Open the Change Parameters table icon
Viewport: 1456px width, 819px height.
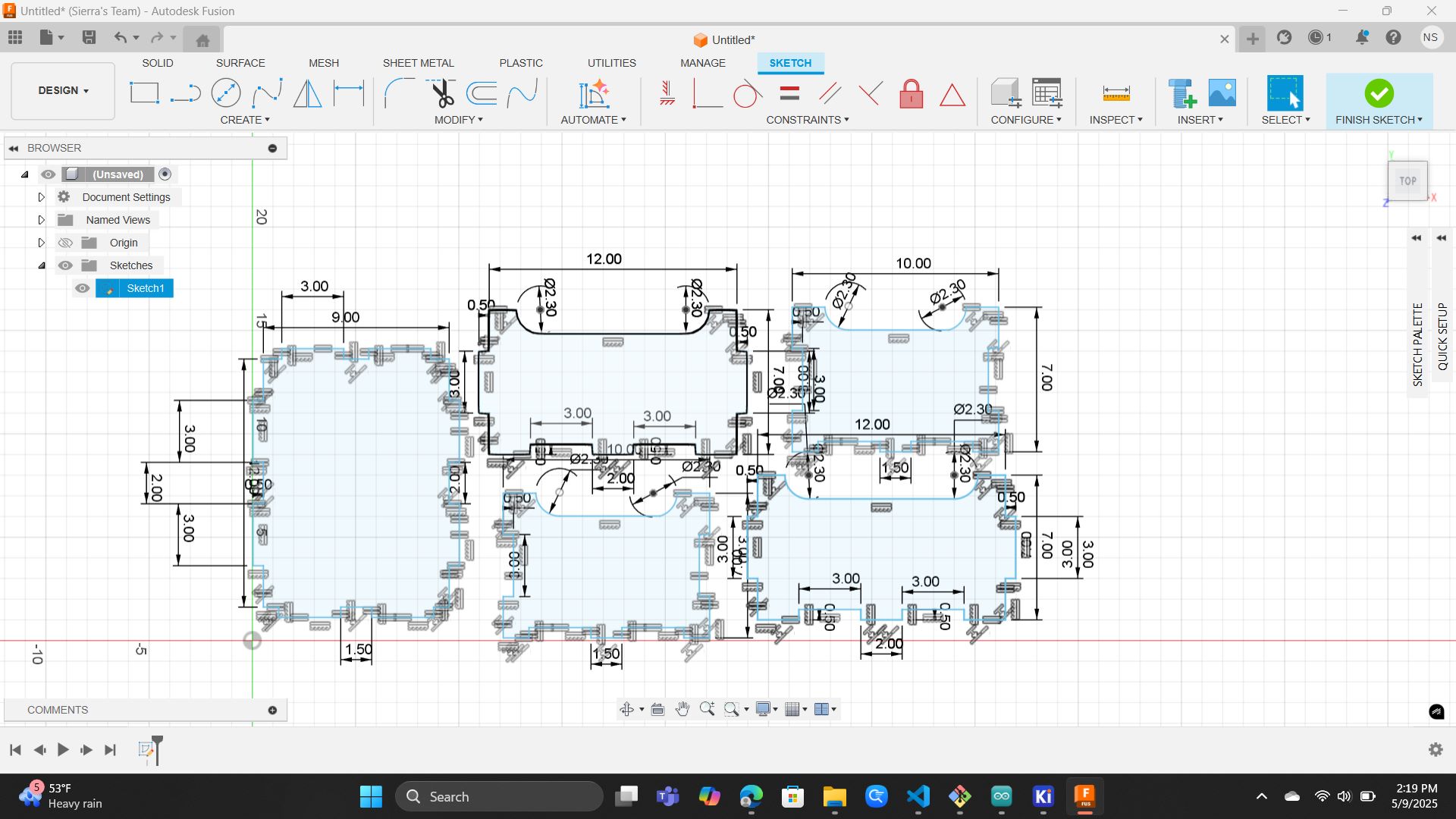pyautogui.click(x=1047, y=93)
